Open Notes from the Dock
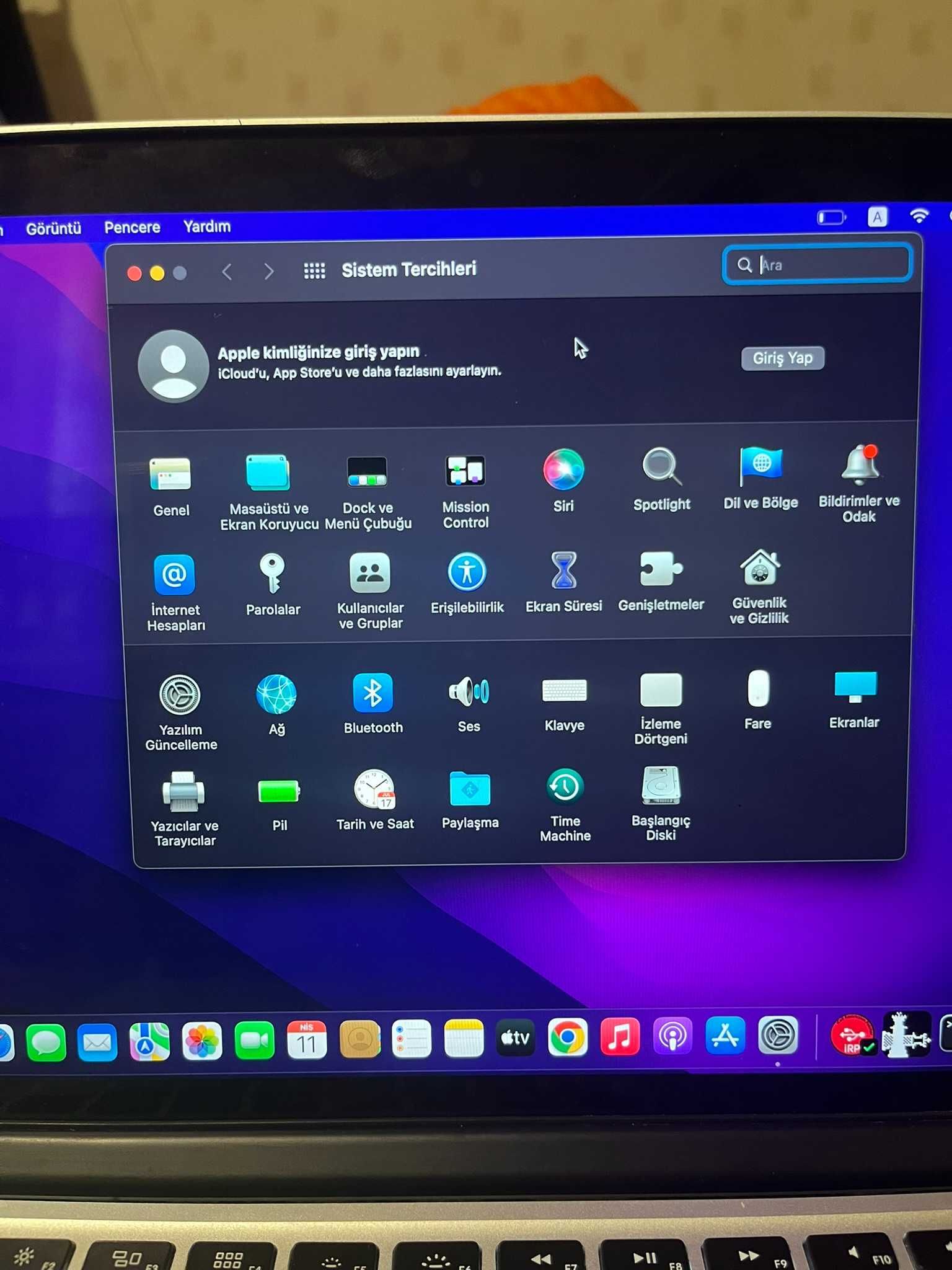 click(464, 1037)
